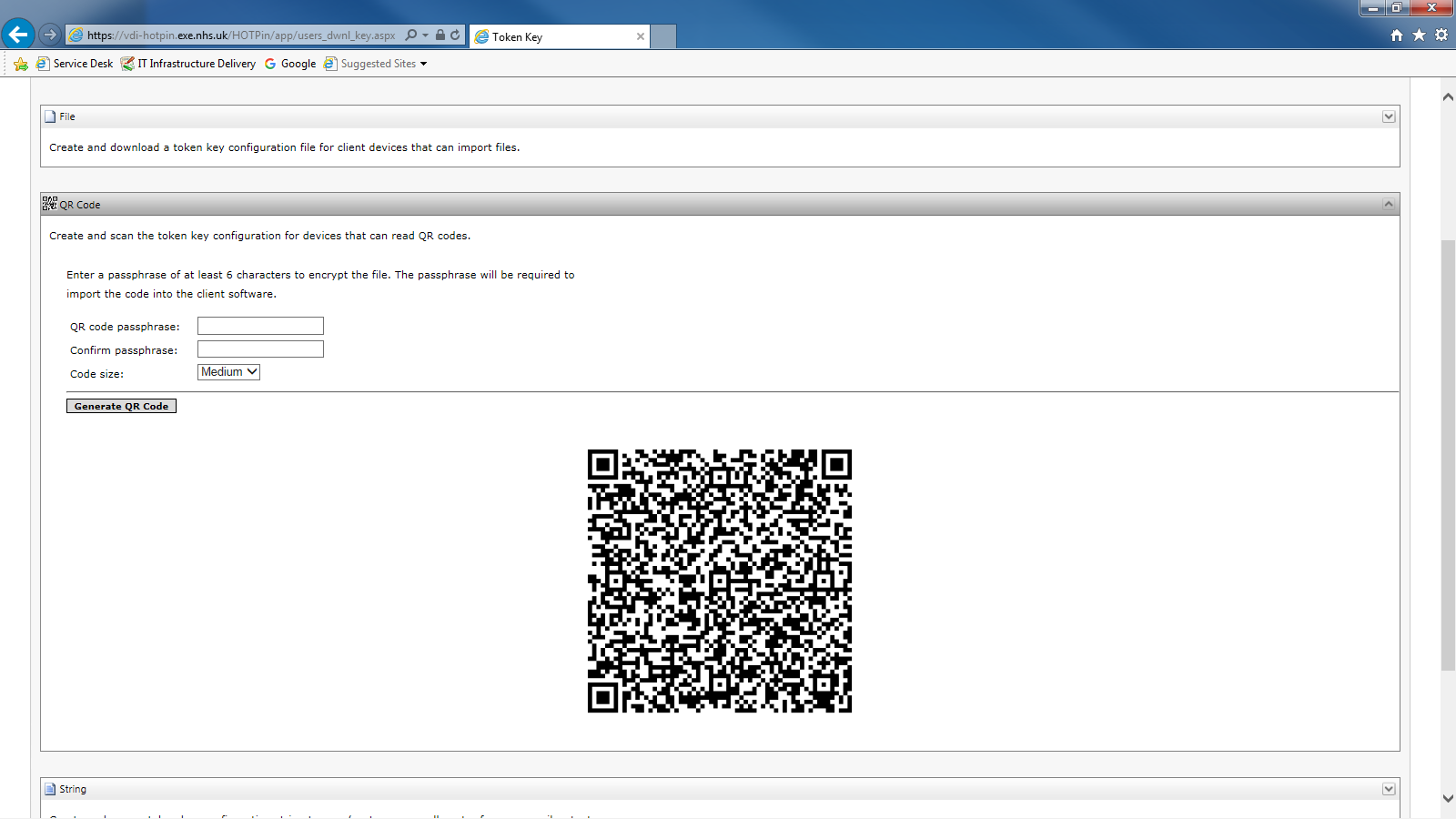1456x819 pixels.
Task: Collapse the QR Code section chevron
Action: [x=1389, y=204]
